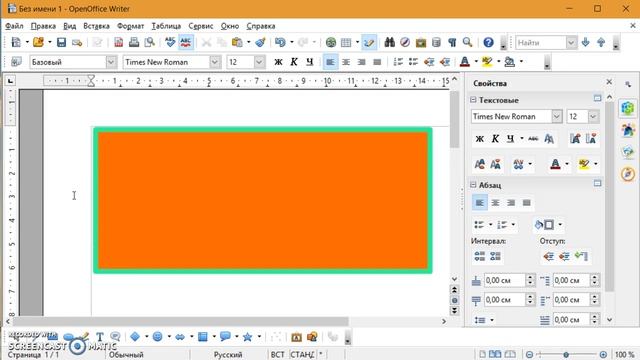The height and width of the screenshot is (360, 640).
Task: Toggle Nonprinting Characters pilcrow icon
Action: point(452,42)
